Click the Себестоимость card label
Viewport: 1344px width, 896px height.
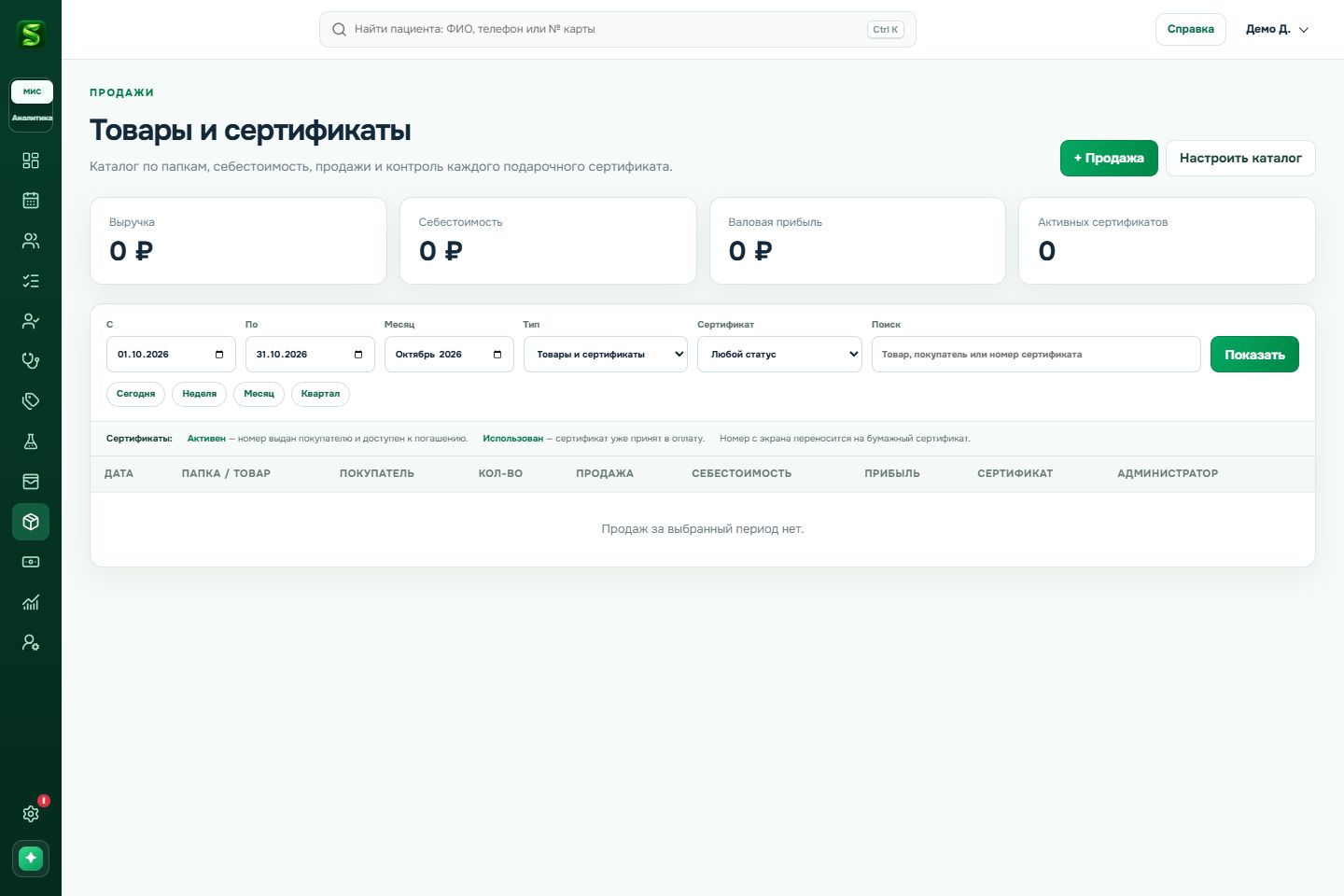(460, 222)
